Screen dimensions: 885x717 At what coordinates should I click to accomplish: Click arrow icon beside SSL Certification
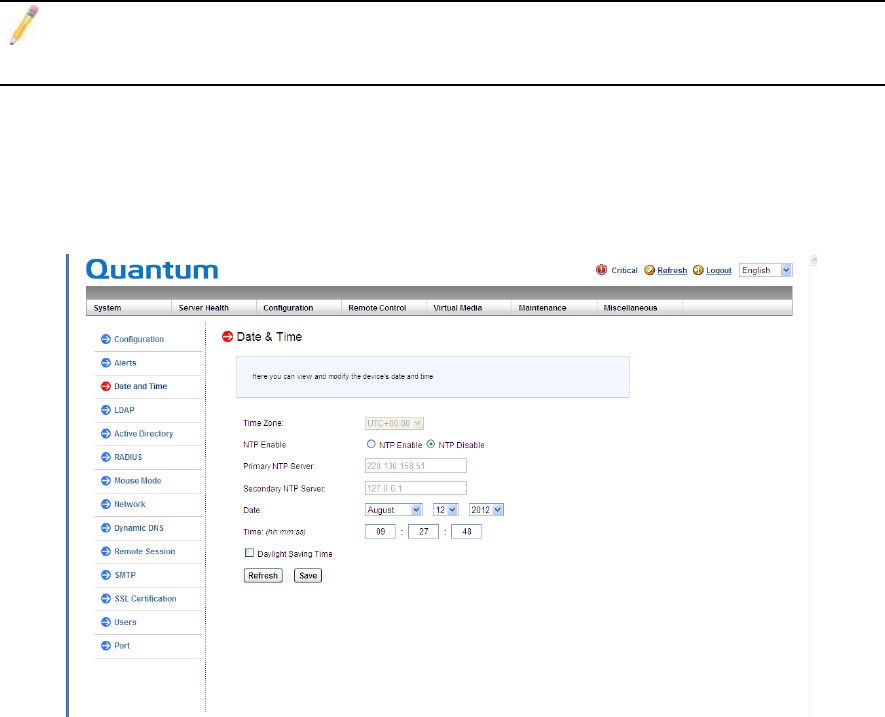(x=106, y=598)
